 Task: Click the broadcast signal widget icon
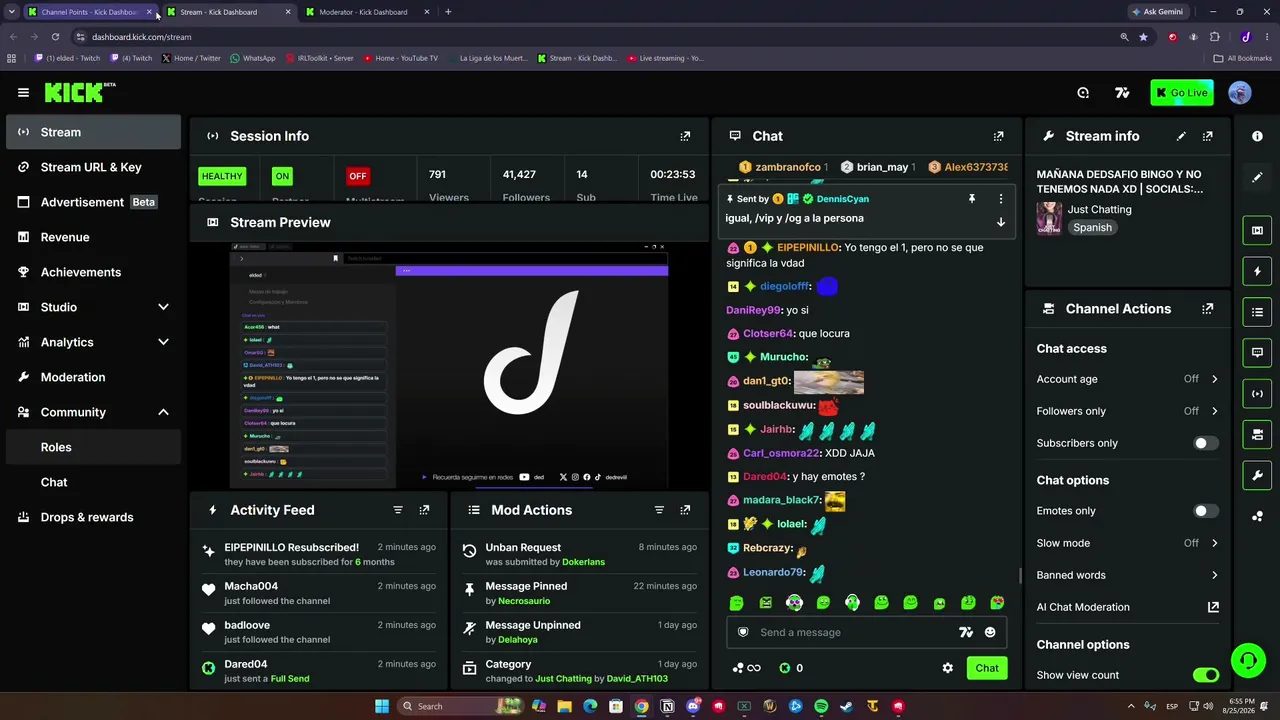1257,393
